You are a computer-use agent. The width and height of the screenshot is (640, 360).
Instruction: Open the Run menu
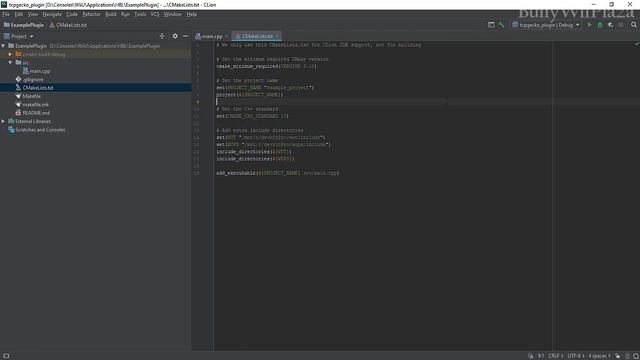(125, 14)
